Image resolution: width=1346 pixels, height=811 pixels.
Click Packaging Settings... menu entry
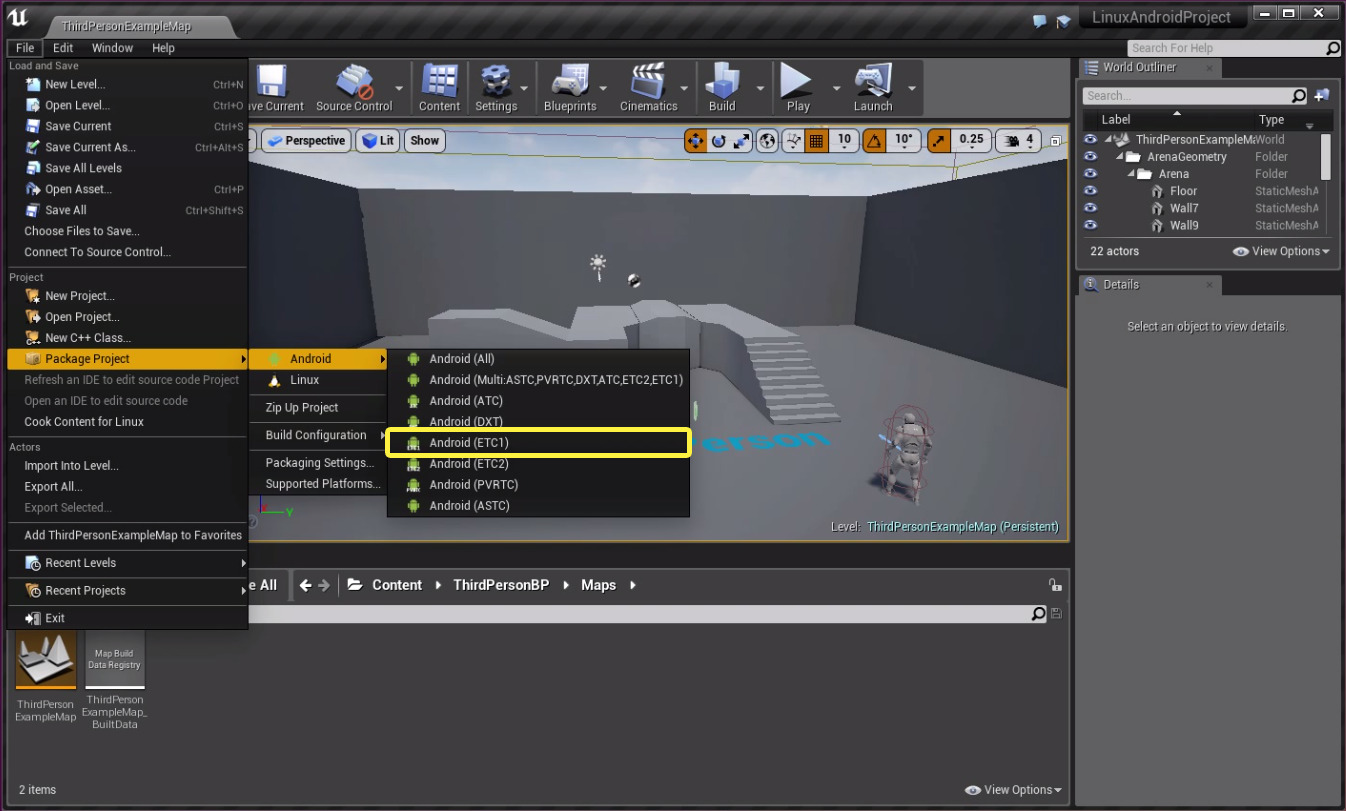pyautogui.click(x=320, y=463)
